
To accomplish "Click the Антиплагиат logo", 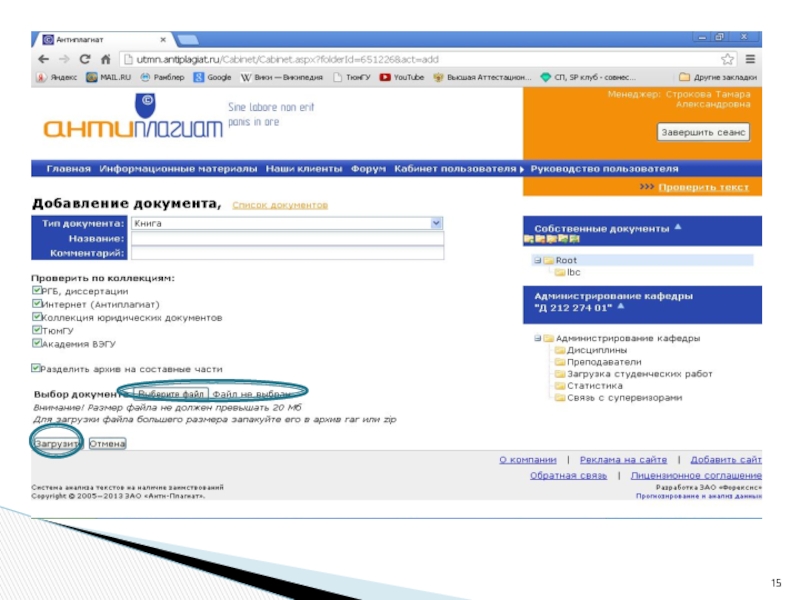I will (x=133, y=117).
